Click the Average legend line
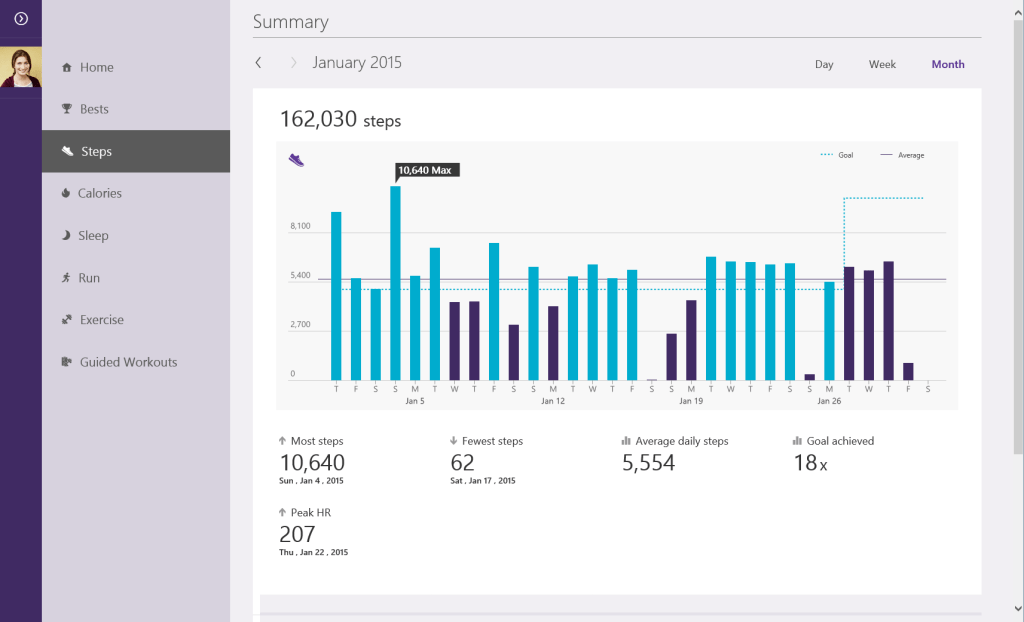1024x622 pixels. click(x=886, y=155)
